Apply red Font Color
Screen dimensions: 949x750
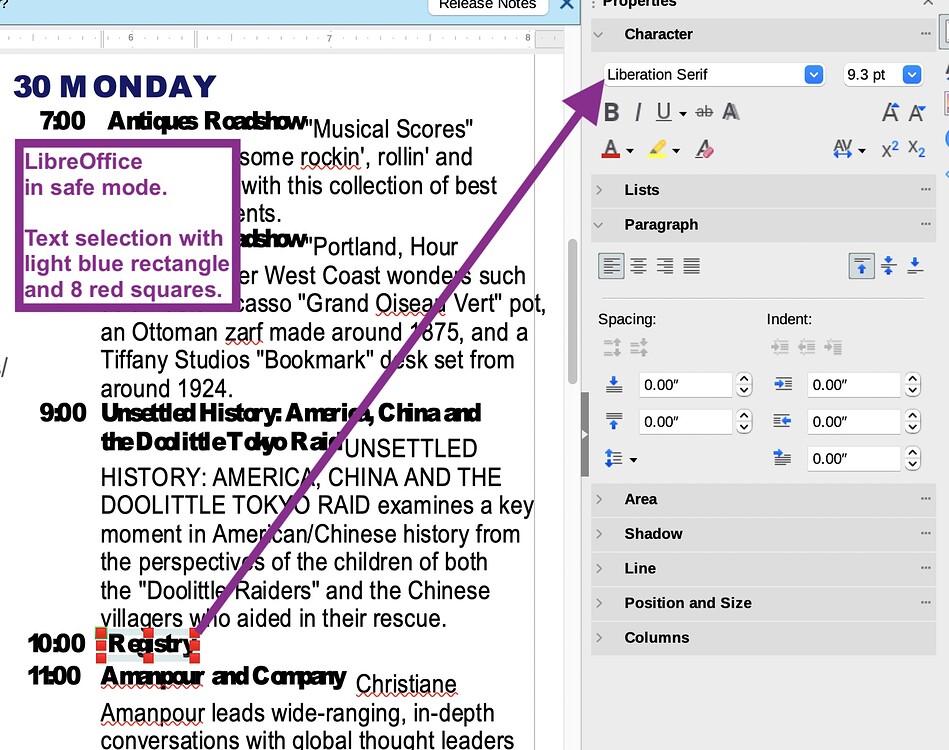(611, 149)
